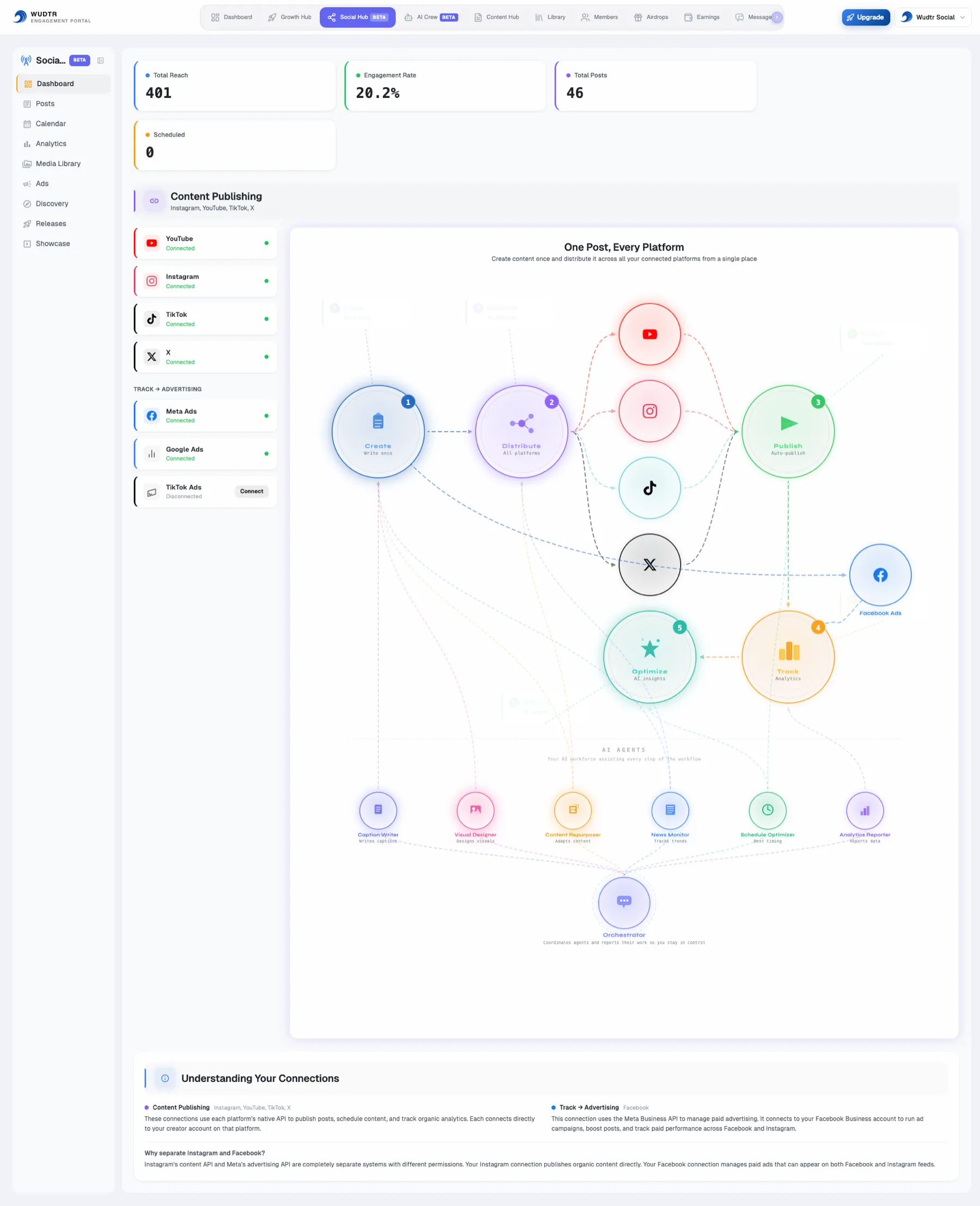The image size is (980, 1206).
Task: Click the Total Reach stat card
Action: pyautogui.click(x=235, y=86)
